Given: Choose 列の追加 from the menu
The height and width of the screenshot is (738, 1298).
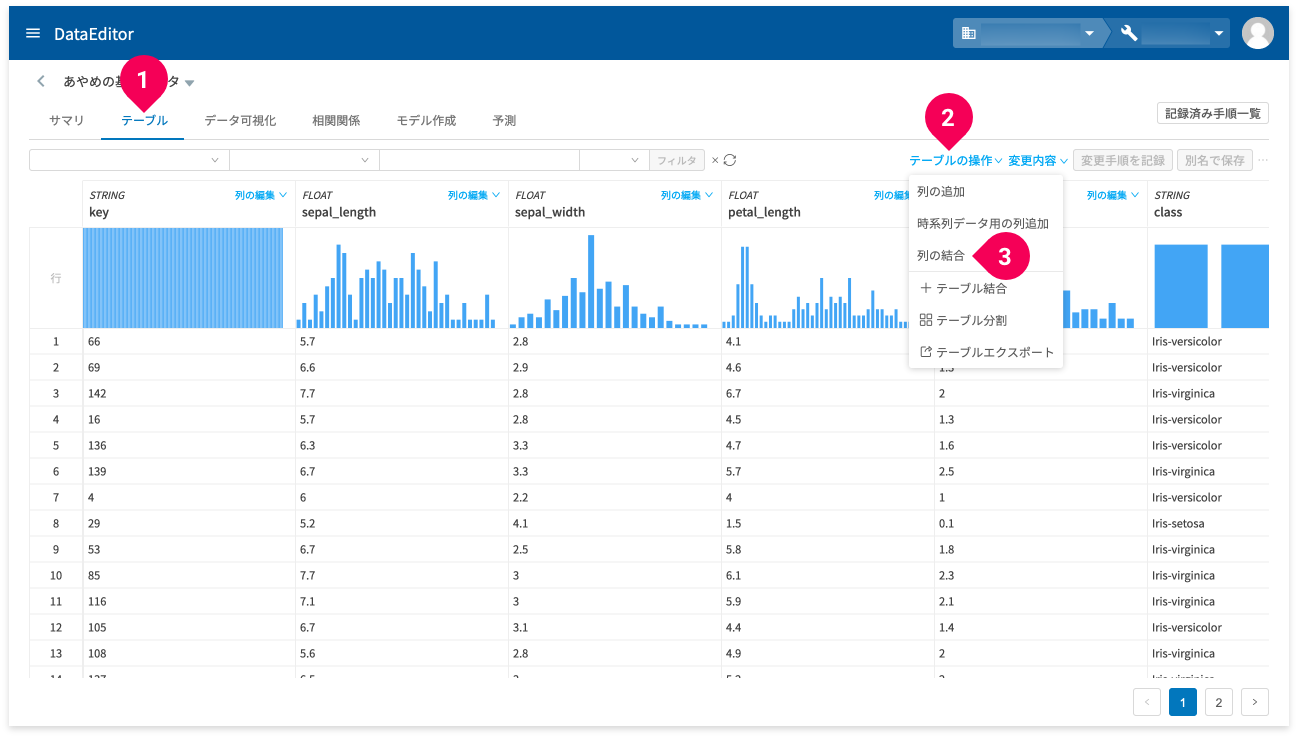Looking at the screenshot, I should (985, 191).
